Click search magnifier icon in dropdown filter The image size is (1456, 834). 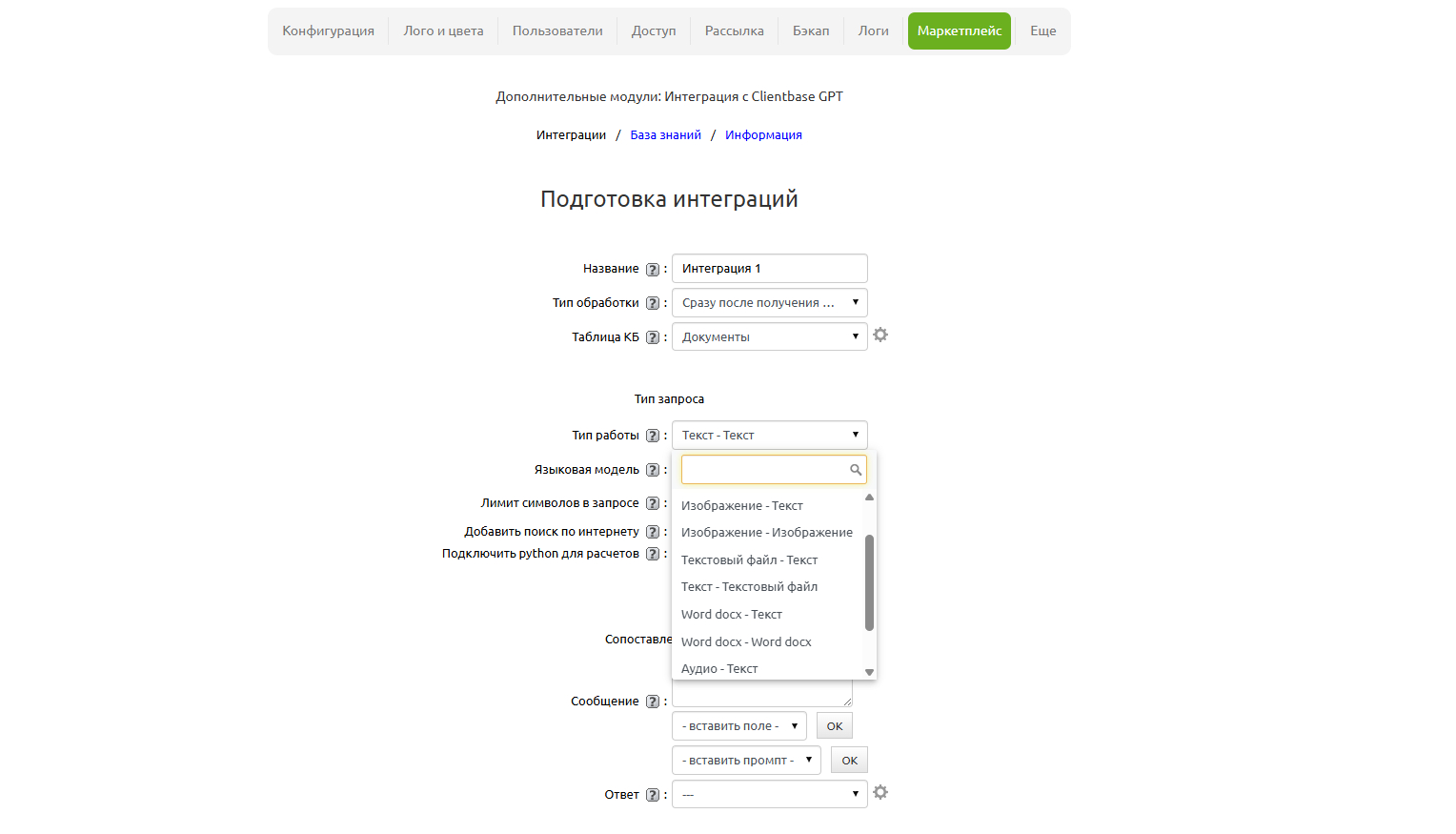pos(856,470)
